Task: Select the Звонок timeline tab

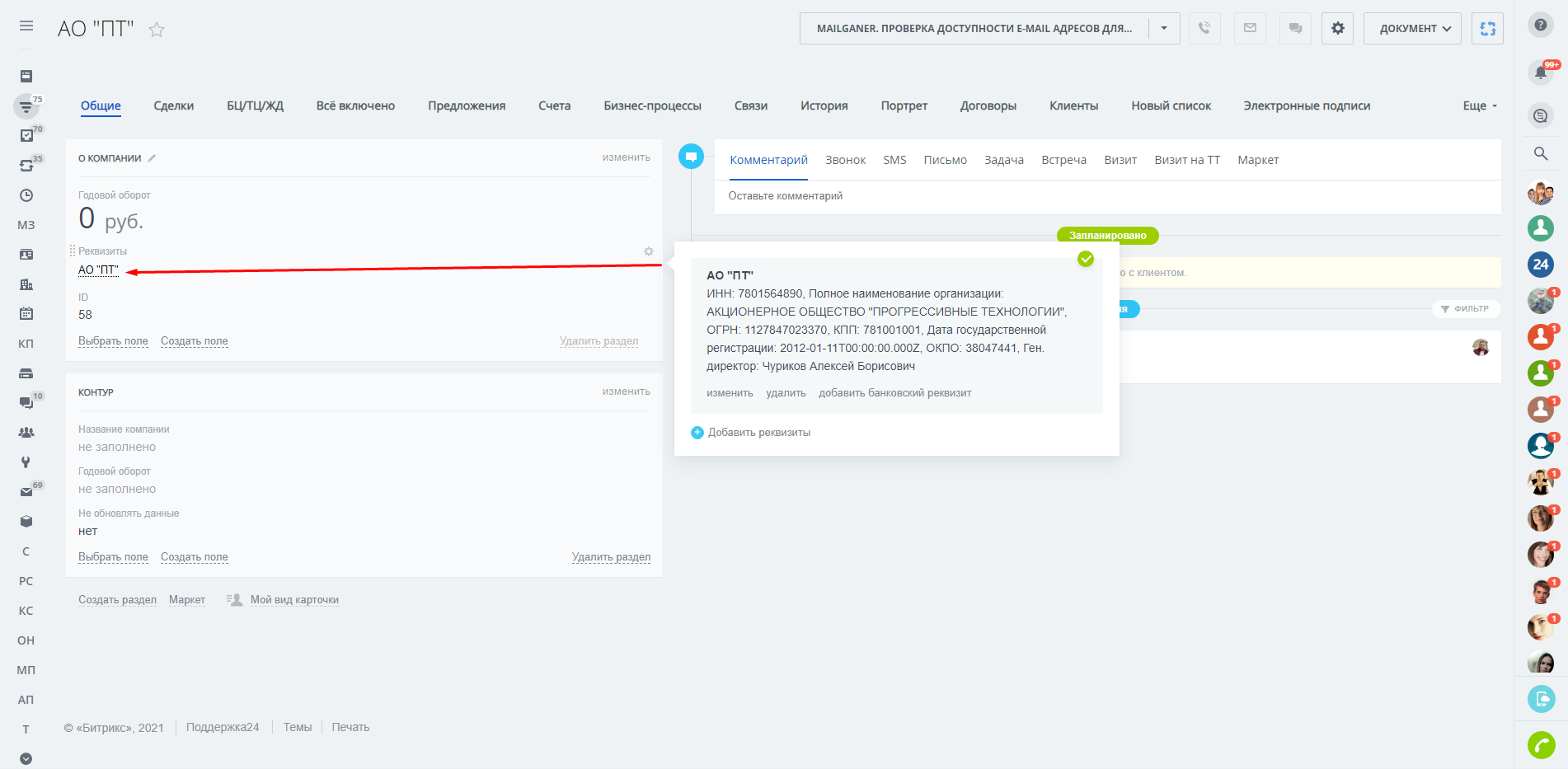Action: pos(845,160)
